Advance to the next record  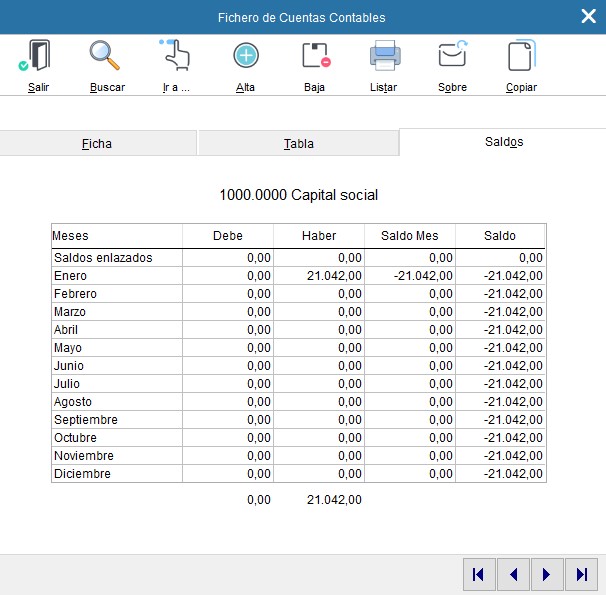tap(547, 574)
